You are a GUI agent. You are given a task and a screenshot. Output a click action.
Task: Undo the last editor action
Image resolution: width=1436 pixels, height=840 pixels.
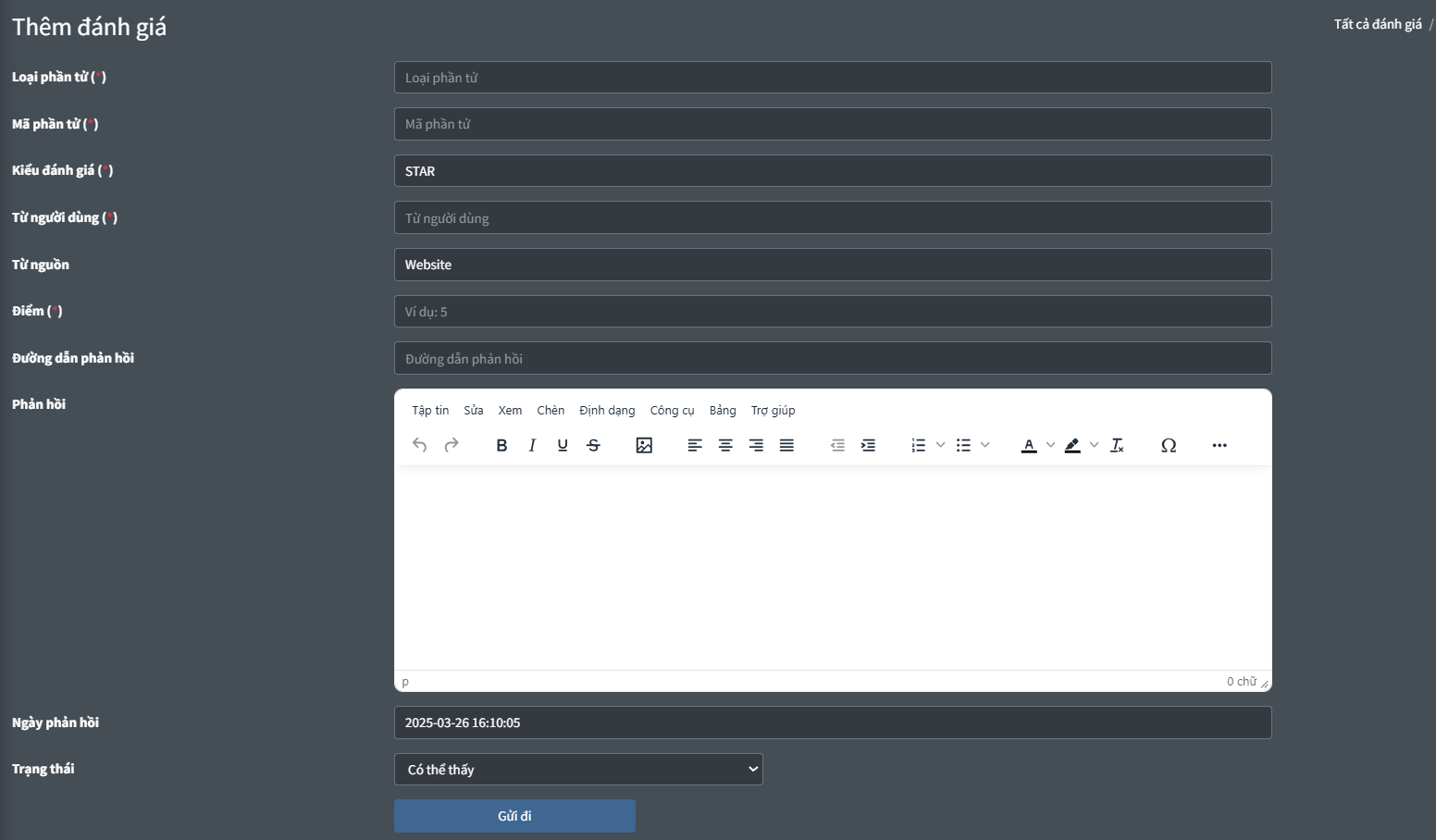click(419, 445)
